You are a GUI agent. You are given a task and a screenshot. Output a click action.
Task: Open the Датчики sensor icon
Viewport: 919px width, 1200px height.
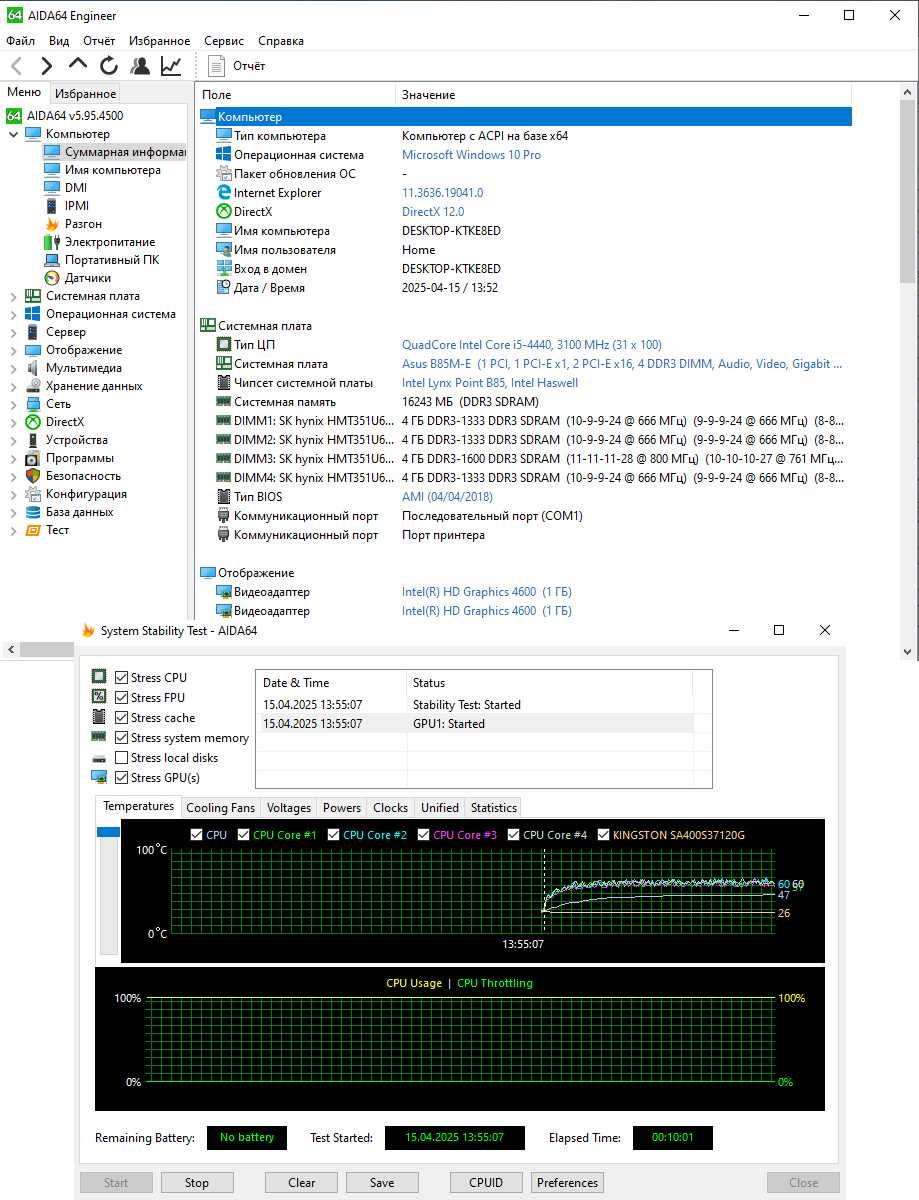pos(52,278)
